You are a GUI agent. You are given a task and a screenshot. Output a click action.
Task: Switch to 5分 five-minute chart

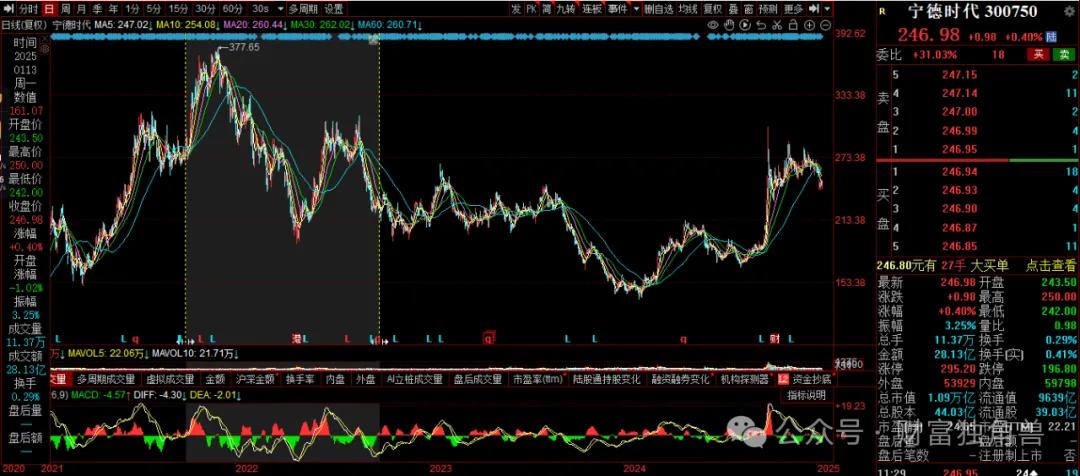pyautogui.click(x=154, y=9)
